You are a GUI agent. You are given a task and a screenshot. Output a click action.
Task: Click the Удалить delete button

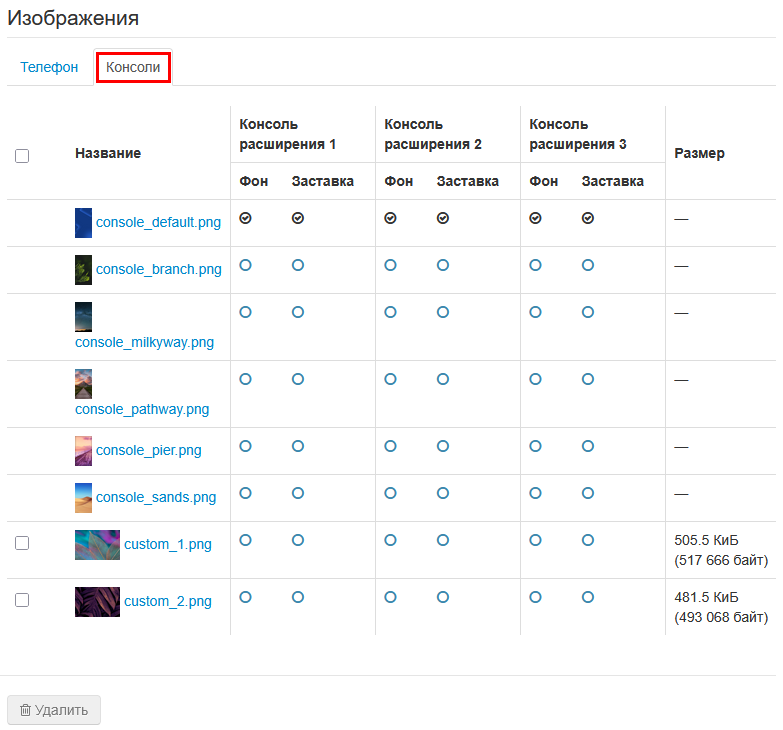tap(54, 710)
